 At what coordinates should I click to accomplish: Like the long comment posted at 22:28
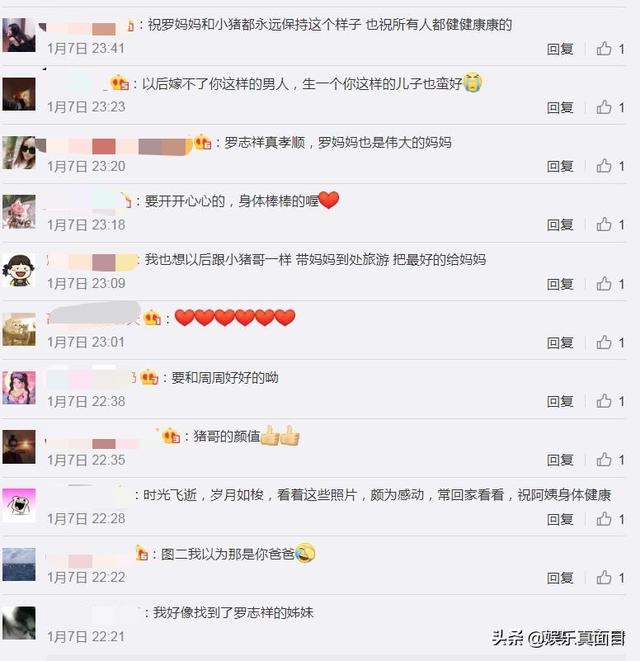(x=604, y=519)
